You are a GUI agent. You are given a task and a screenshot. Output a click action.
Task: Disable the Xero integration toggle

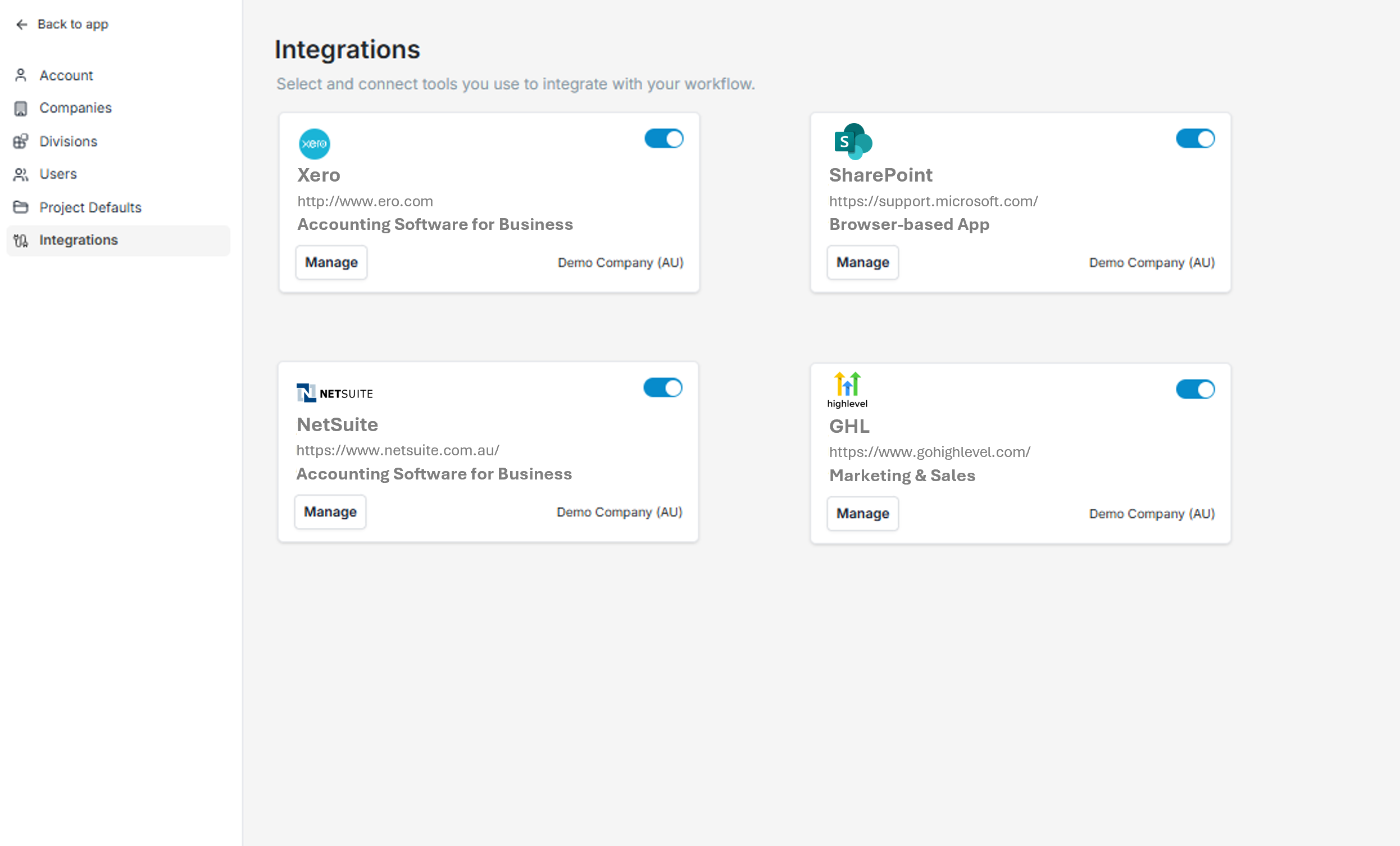pos(663,139)
